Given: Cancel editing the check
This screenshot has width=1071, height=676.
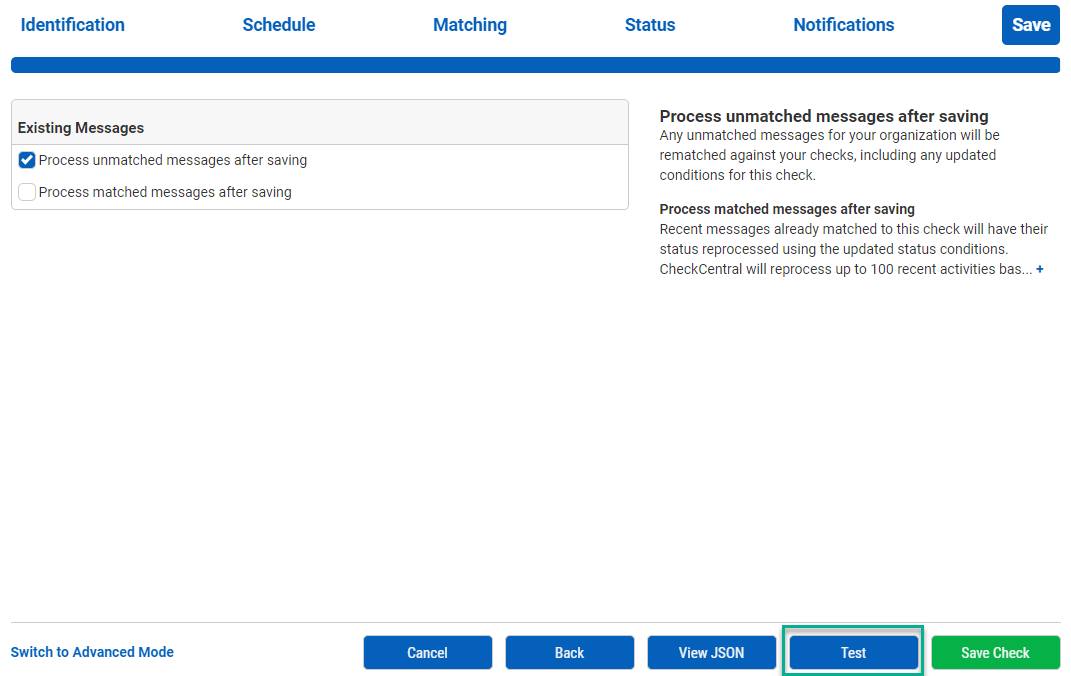Looking at the screenshot, I should point(427,652).
